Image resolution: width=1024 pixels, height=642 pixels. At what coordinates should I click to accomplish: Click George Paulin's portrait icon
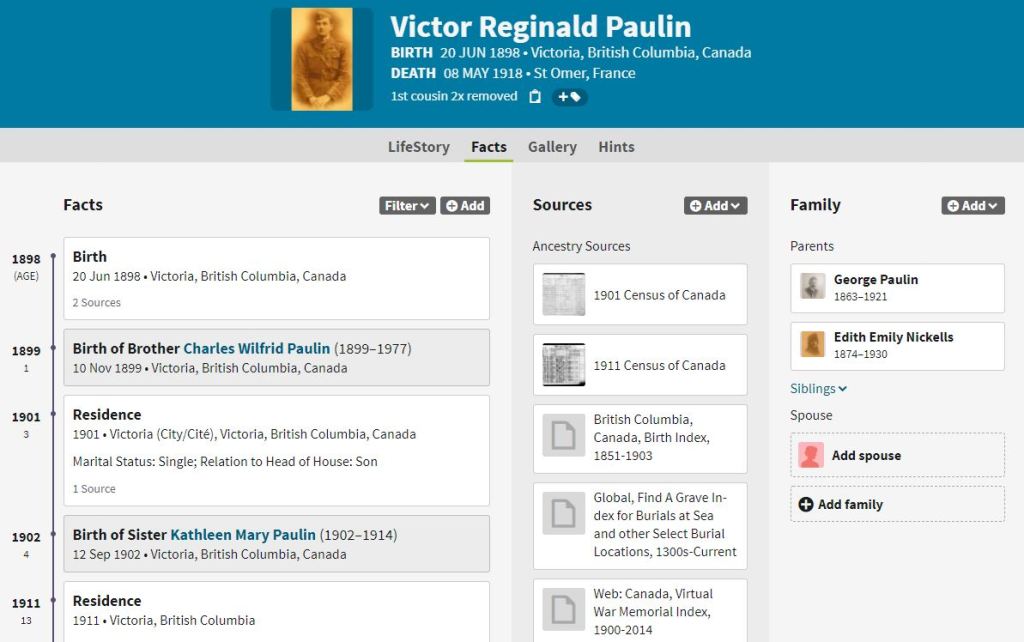click(813, 288)
